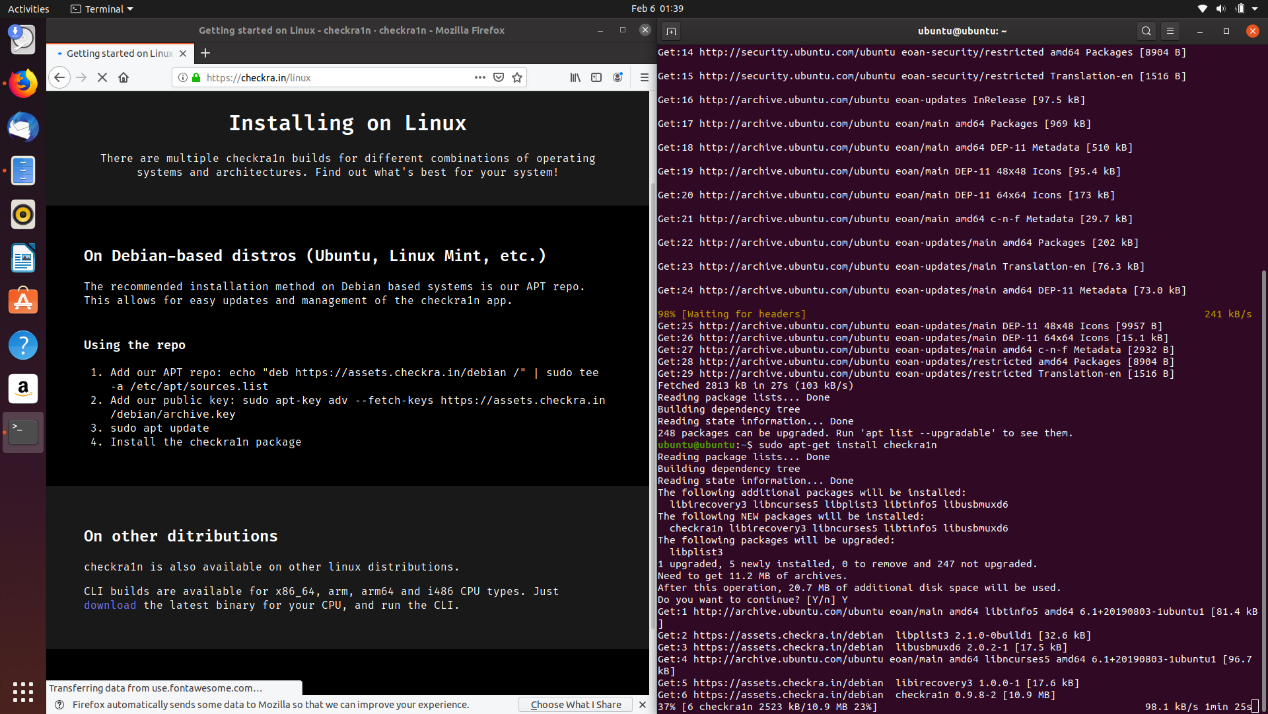Launch LibreOffice Writer from the dock
Image resolution: width=1268 pixels, height=714 pixels.
click(22, 258)
